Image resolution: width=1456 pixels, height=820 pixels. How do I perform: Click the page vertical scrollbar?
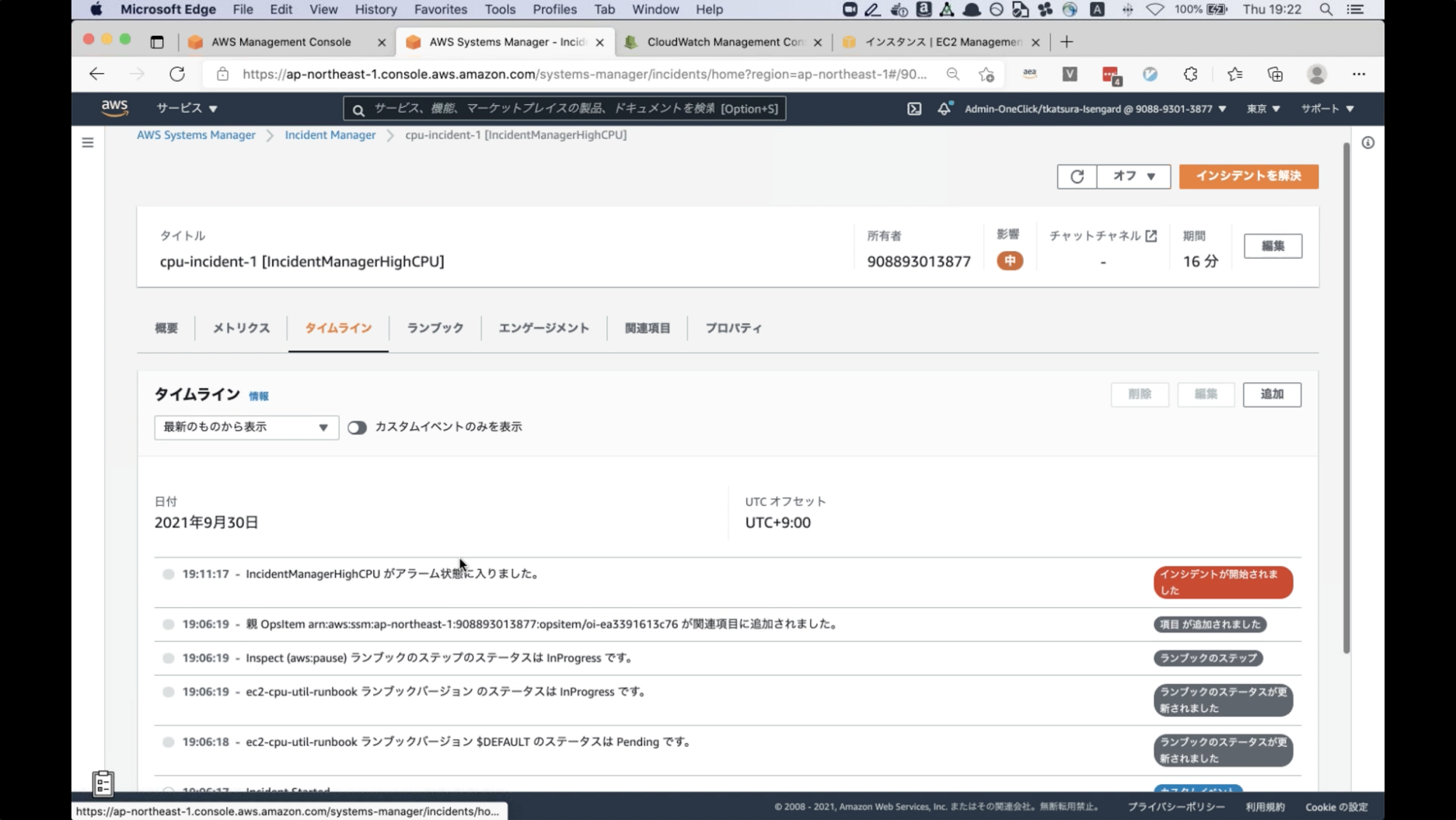click(1346, 398)
